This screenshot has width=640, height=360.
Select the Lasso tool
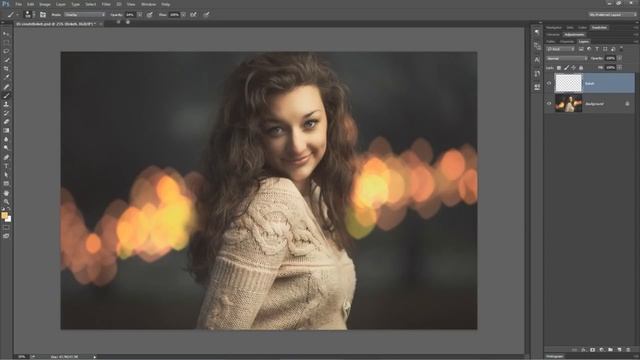pos(6,51)
